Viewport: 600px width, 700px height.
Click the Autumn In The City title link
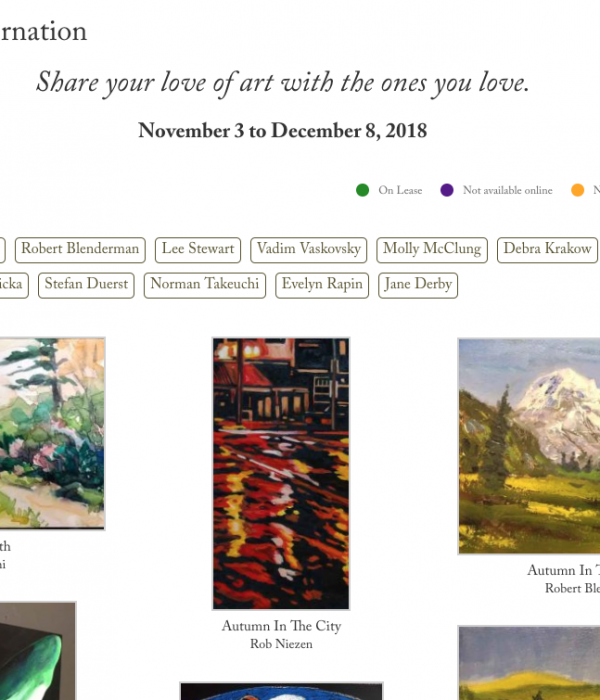tap(281, 626)
